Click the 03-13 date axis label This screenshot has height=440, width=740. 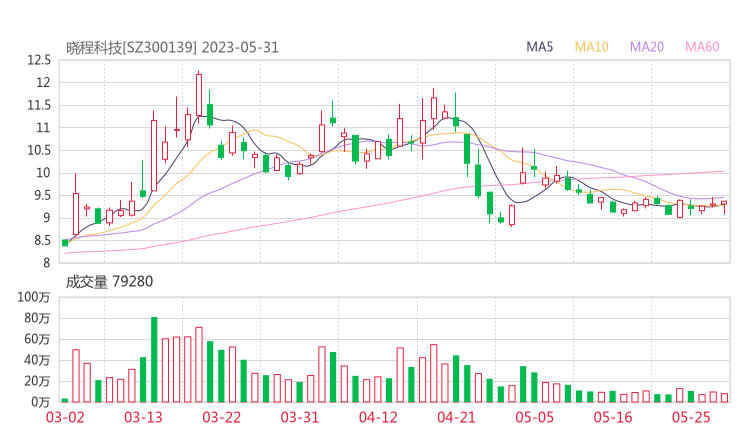coord(143,417)
